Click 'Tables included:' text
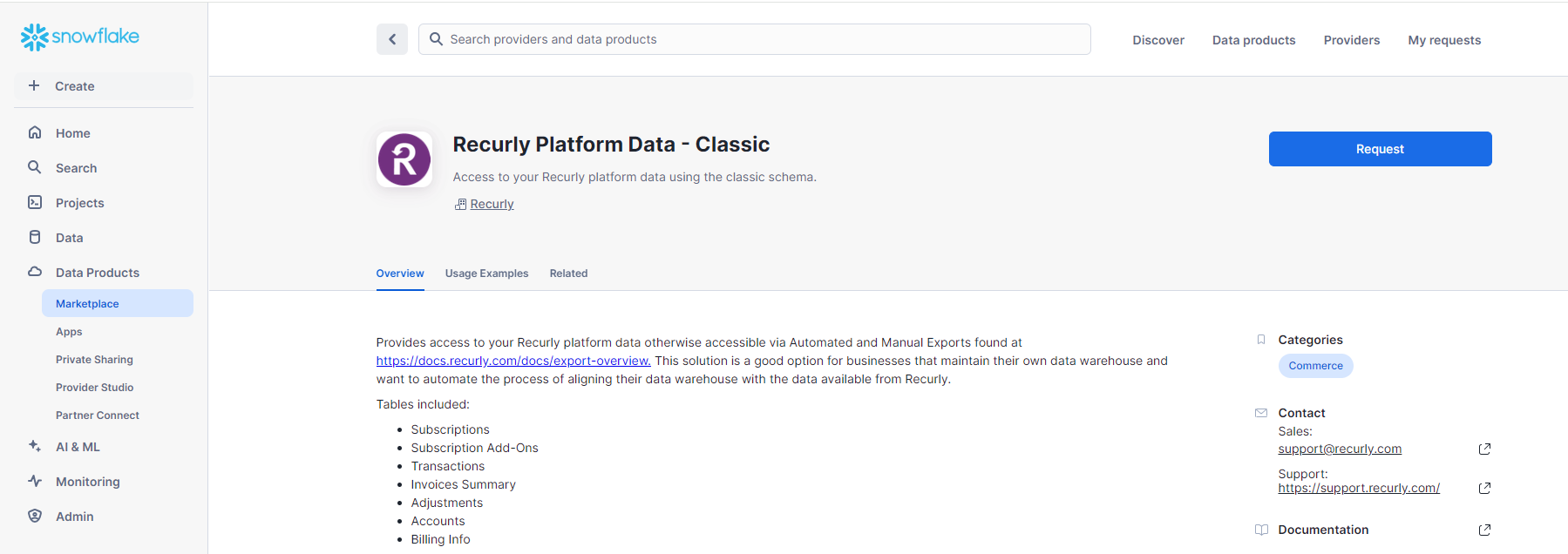 423,404
